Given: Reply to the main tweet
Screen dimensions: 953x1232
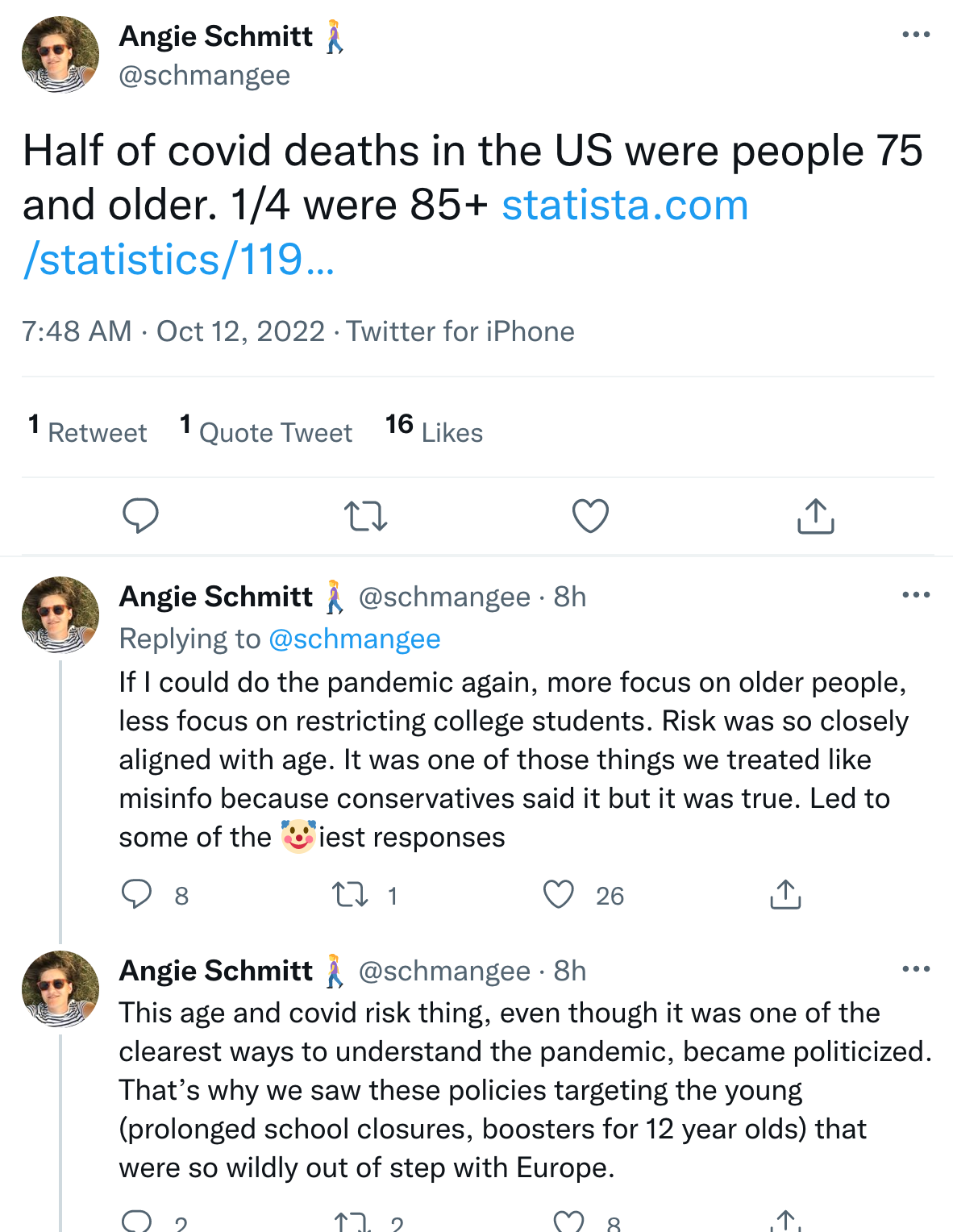Looking at the screenshot, I should point(140,516).
